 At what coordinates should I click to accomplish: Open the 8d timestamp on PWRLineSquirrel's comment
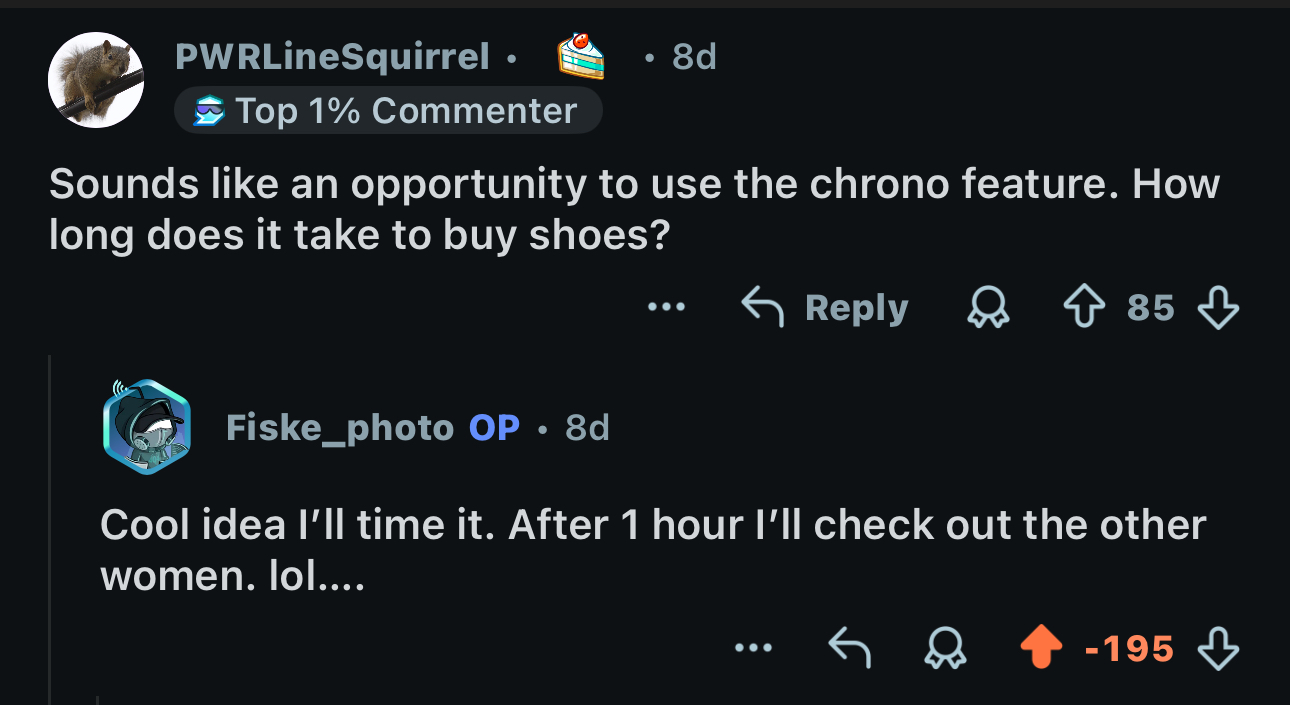point(694,57)
